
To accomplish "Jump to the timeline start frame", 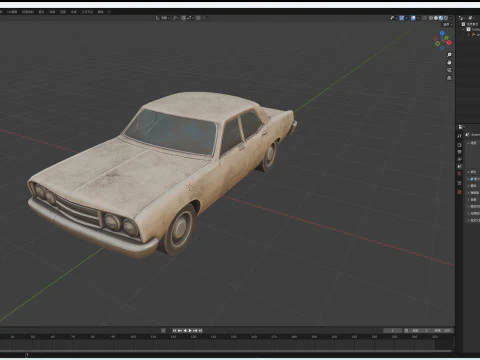I will point(175,330).
